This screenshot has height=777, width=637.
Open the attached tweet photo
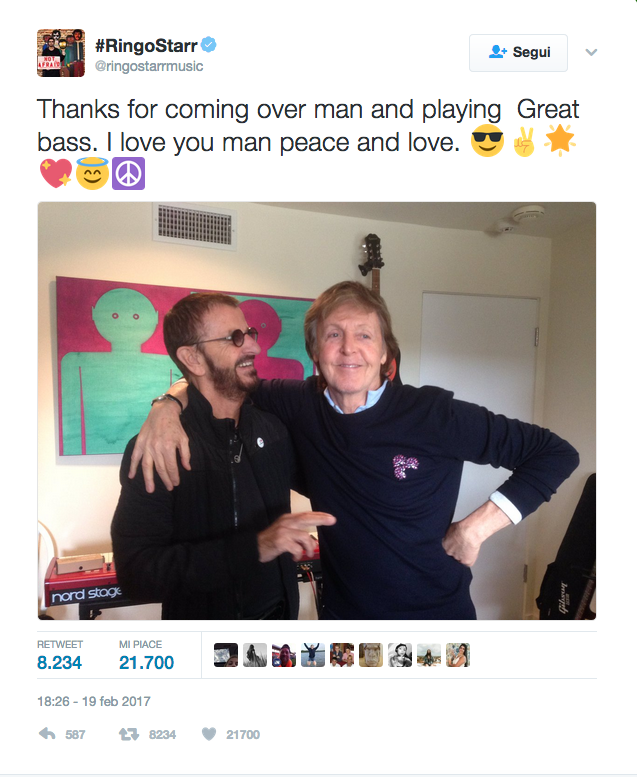click(x=317, y=411)
